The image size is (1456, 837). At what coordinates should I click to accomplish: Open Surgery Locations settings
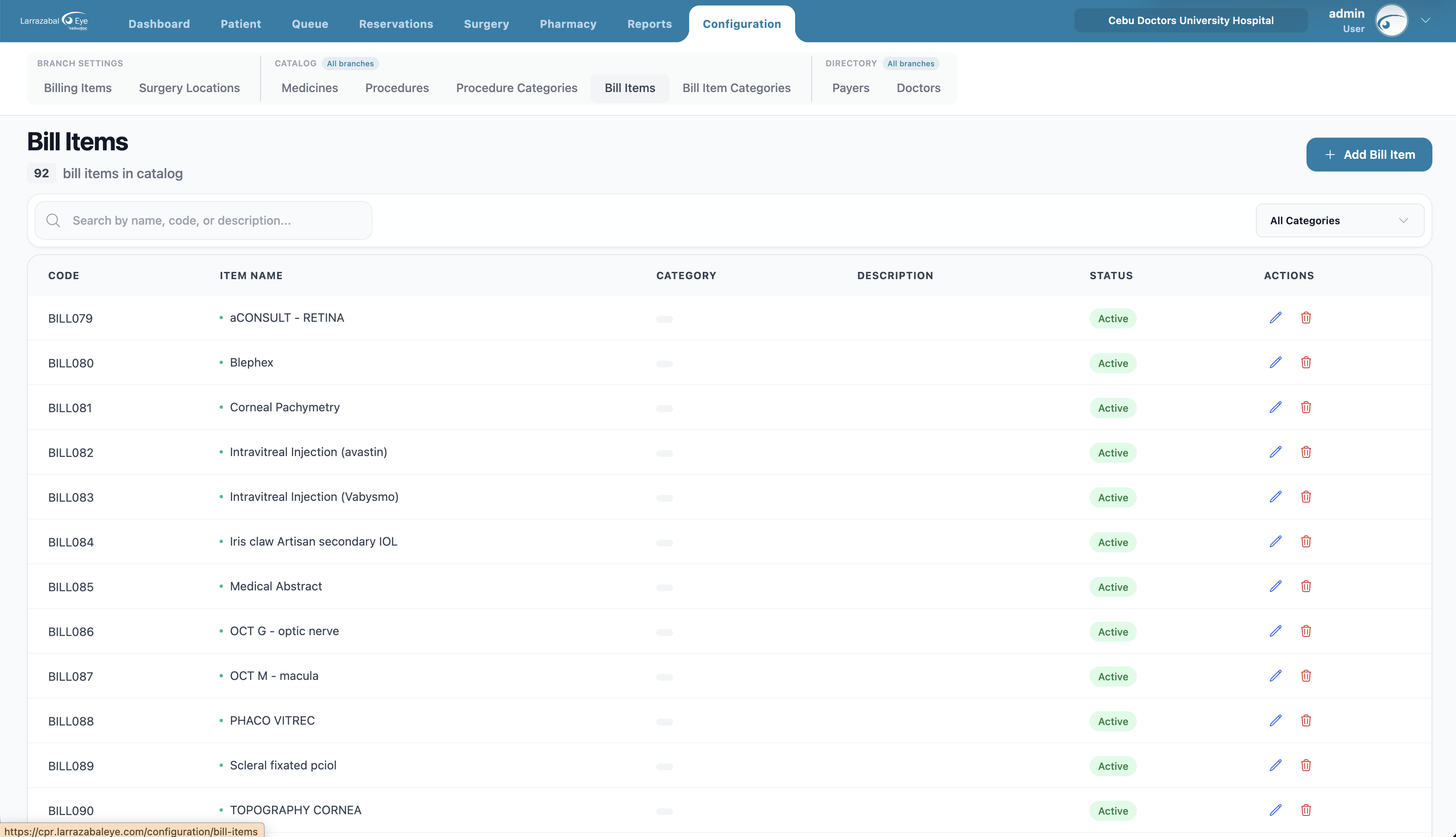(189, 88)
